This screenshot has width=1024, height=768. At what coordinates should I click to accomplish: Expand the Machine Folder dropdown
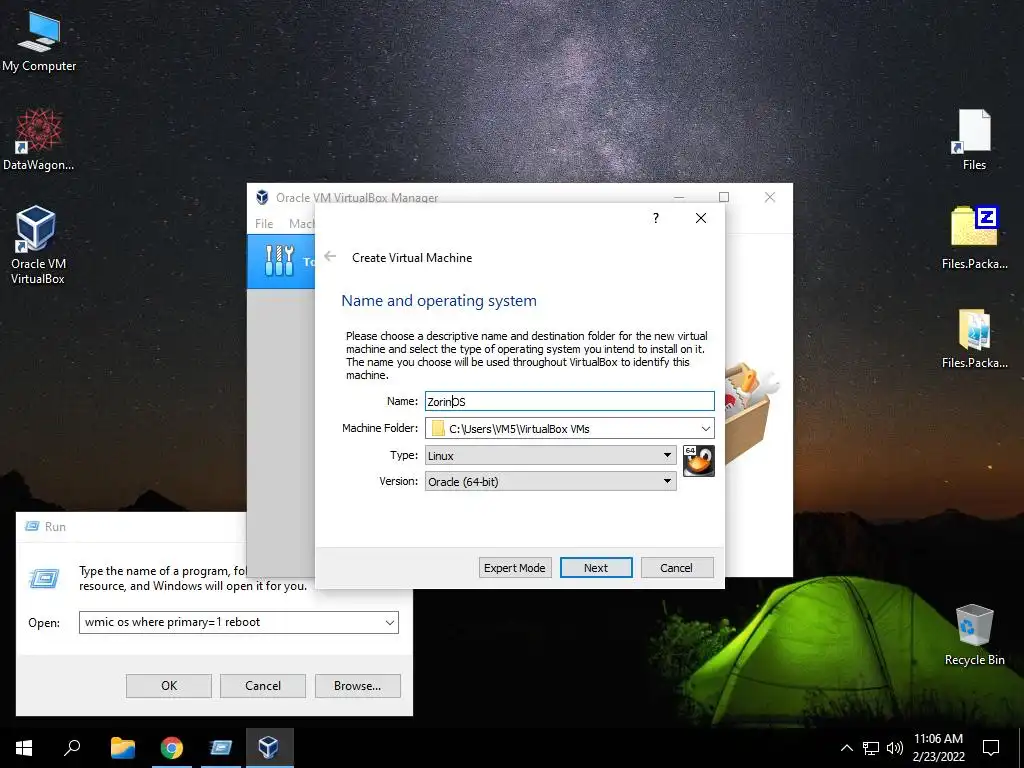click(706, 428)
